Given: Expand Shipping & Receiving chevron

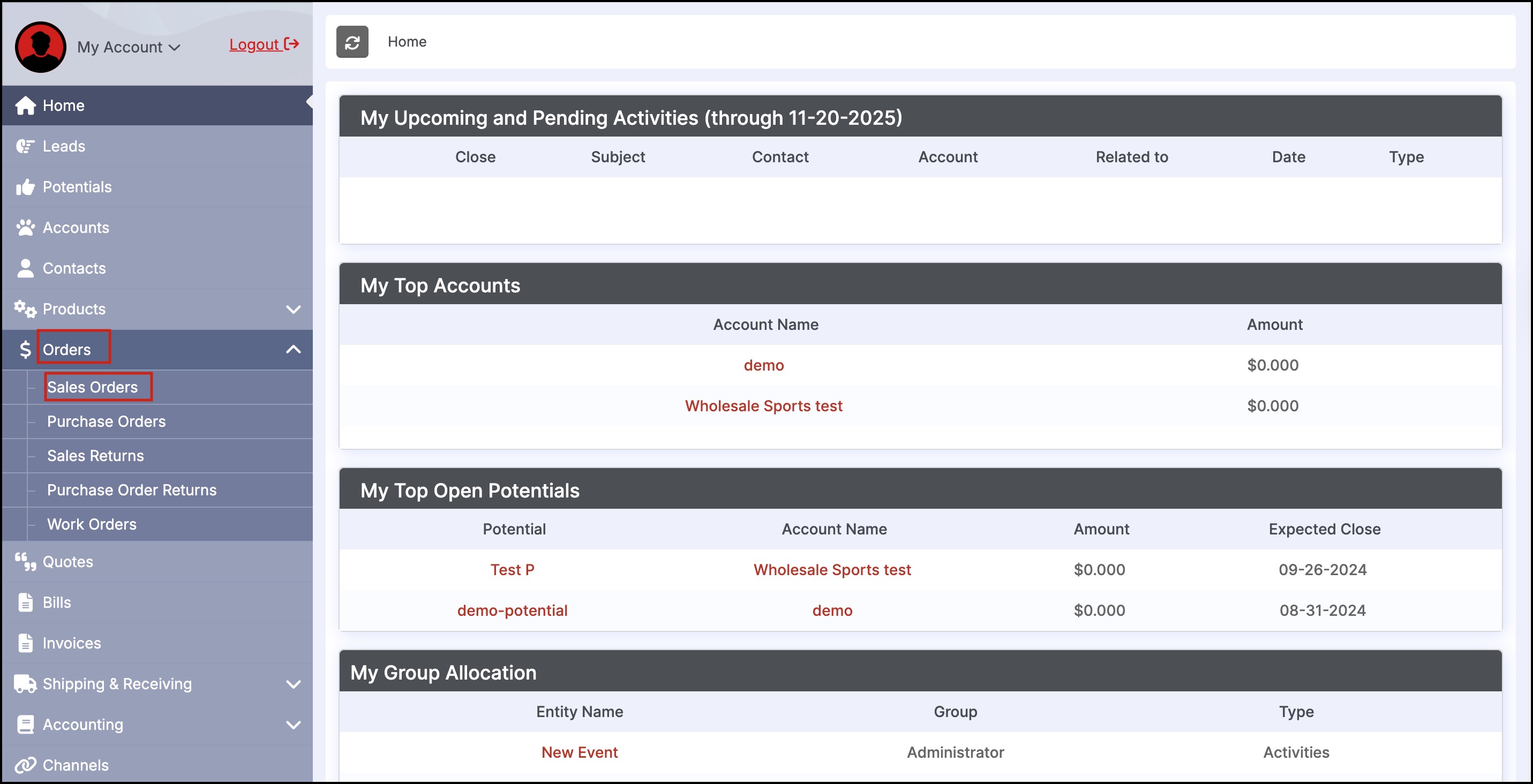Looking at the screenshot, I should (294, 684).
